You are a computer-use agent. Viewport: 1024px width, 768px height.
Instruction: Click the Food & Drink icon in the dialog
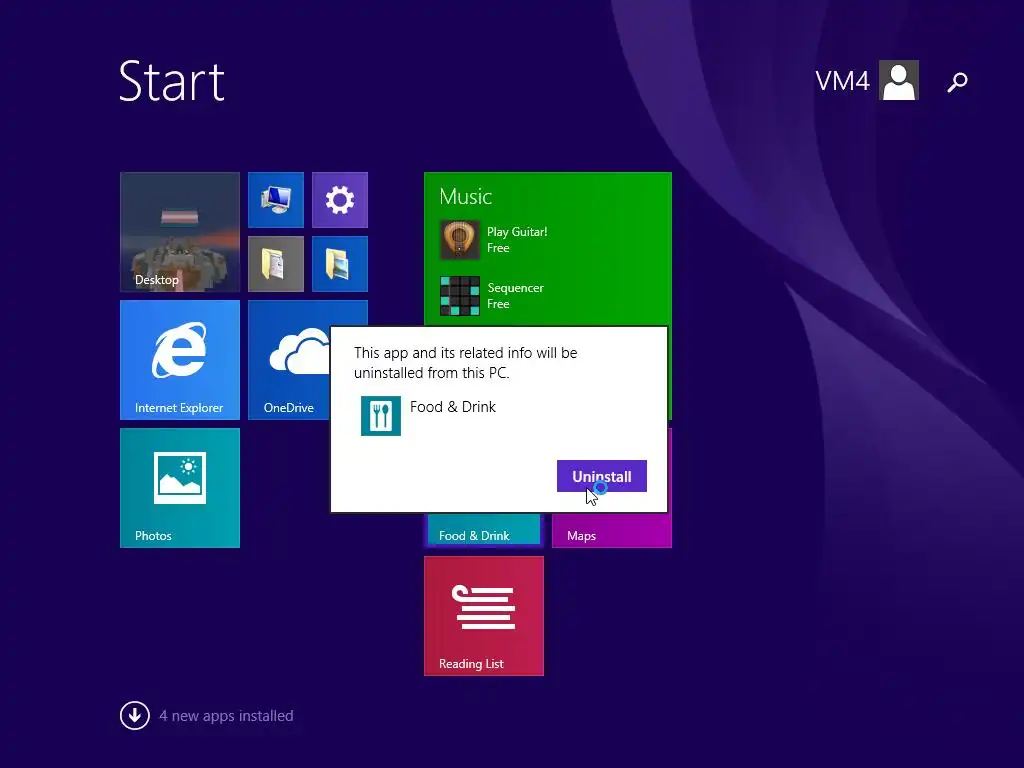click(381, 415)
